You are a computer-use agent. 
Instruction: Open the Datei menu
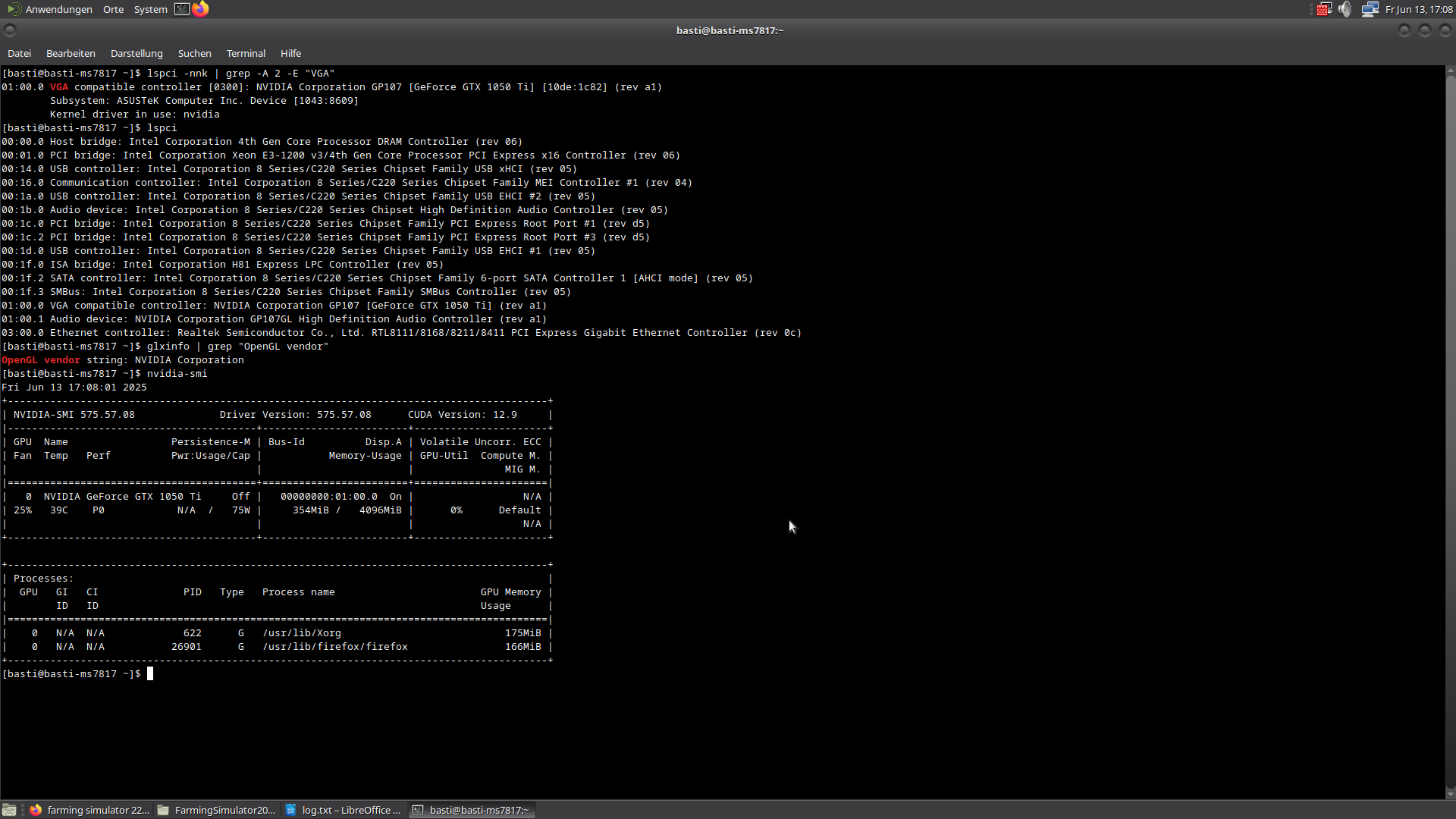(19, 53)
